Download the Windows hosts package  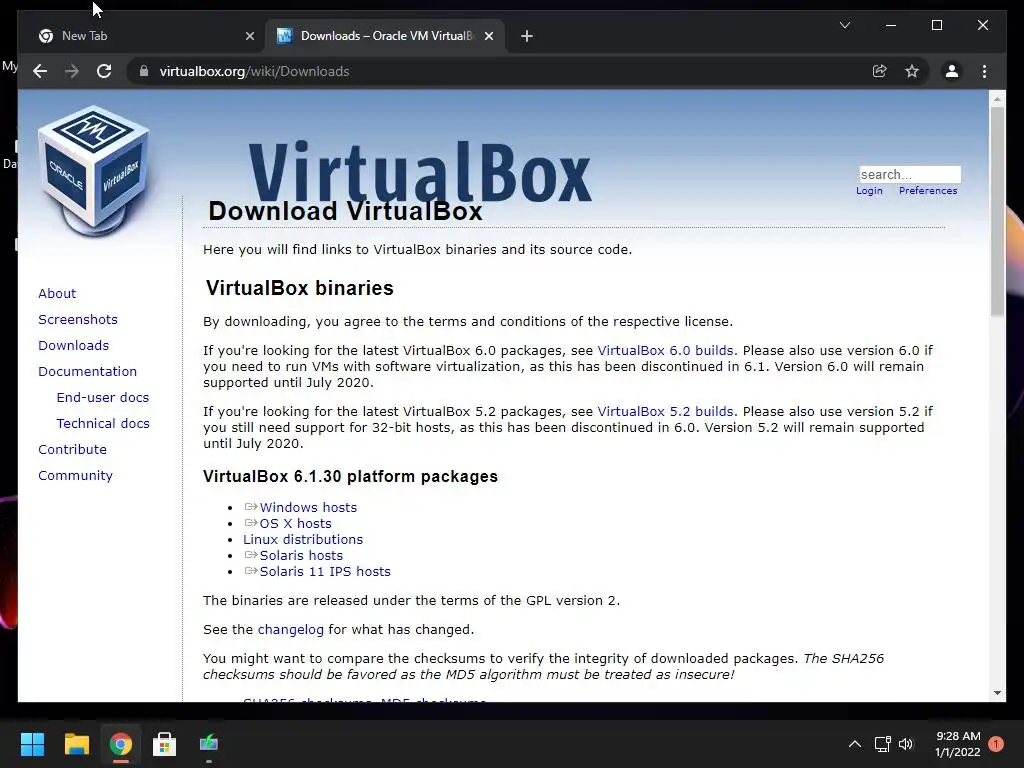pos(308,507)
